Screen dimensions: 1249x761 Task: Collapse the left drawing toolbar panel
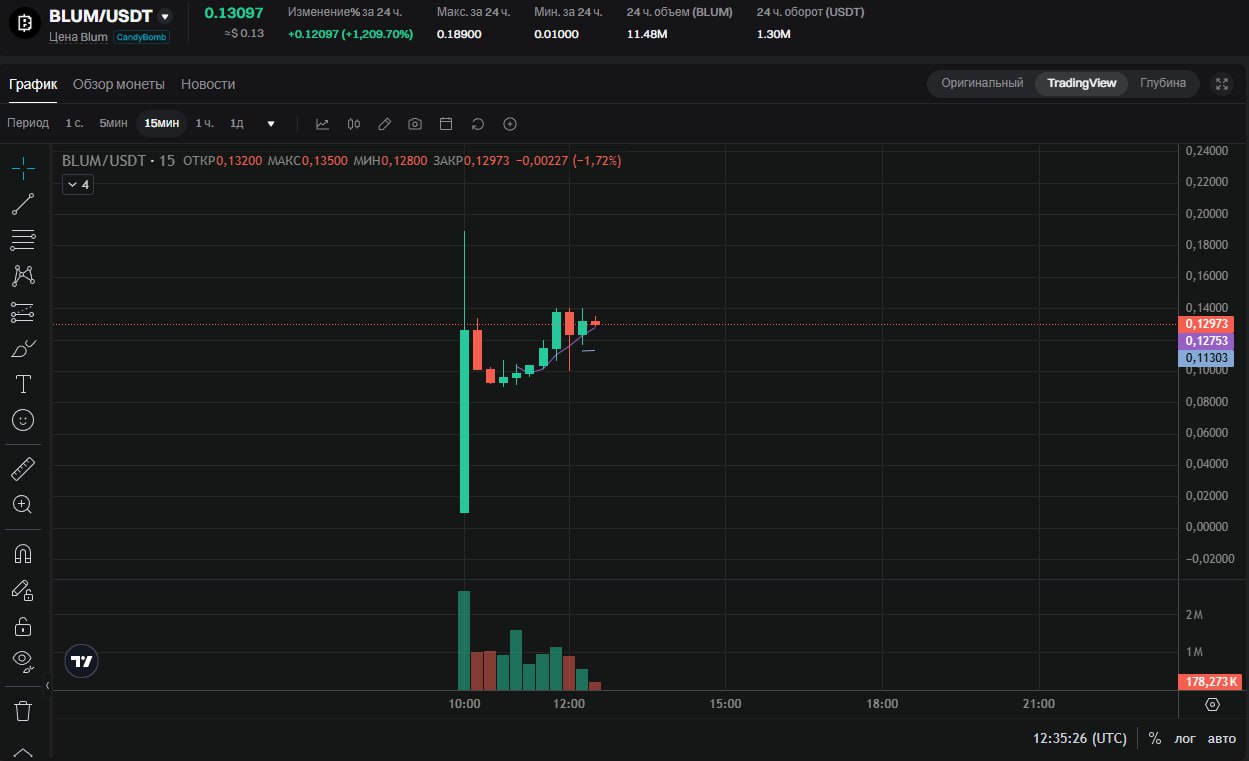pos(48,685)
